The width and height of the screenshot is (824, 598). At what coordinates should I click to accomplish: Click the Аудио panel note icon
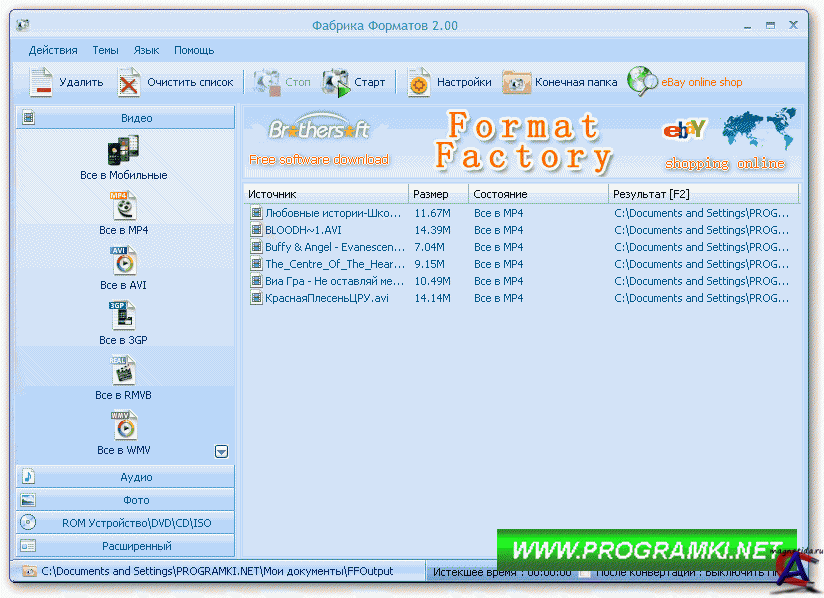coord(28,477)
